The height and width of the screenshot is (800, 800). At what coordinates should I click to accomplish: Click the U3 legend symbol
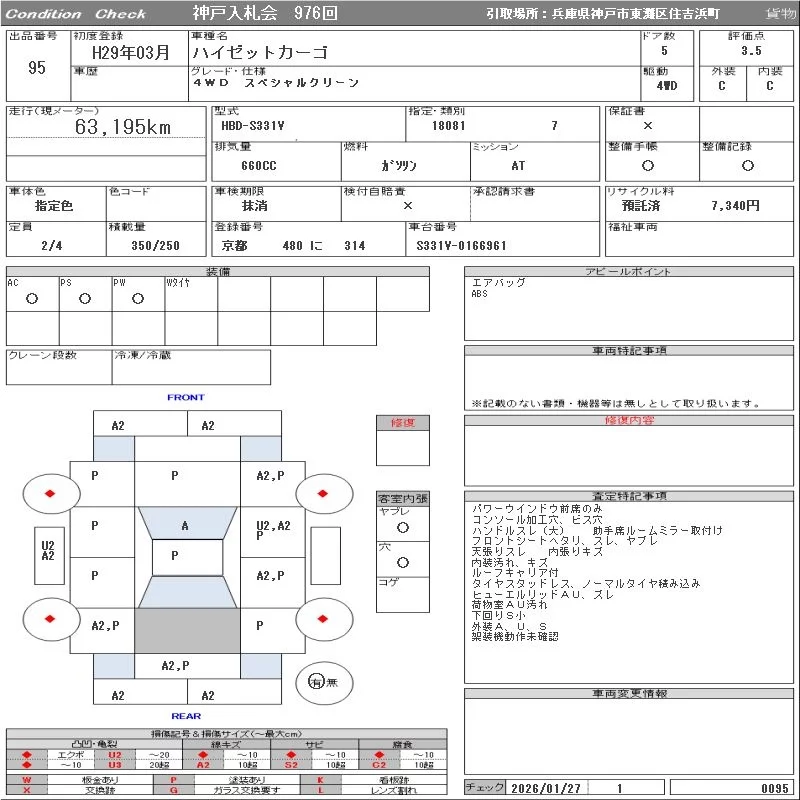(x=115, y=765)
